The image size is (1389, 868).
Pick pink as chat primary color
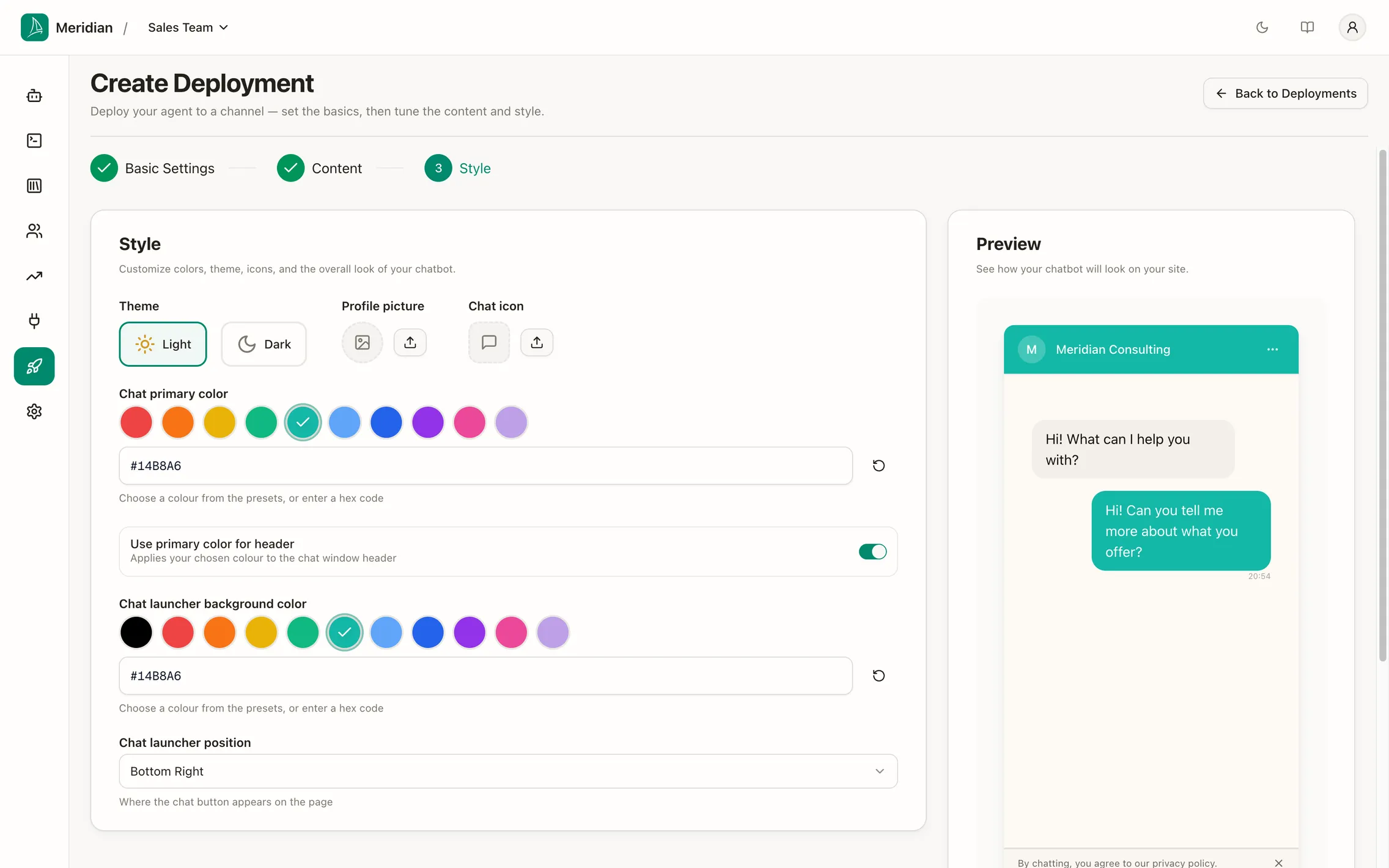tap(470, 422)
